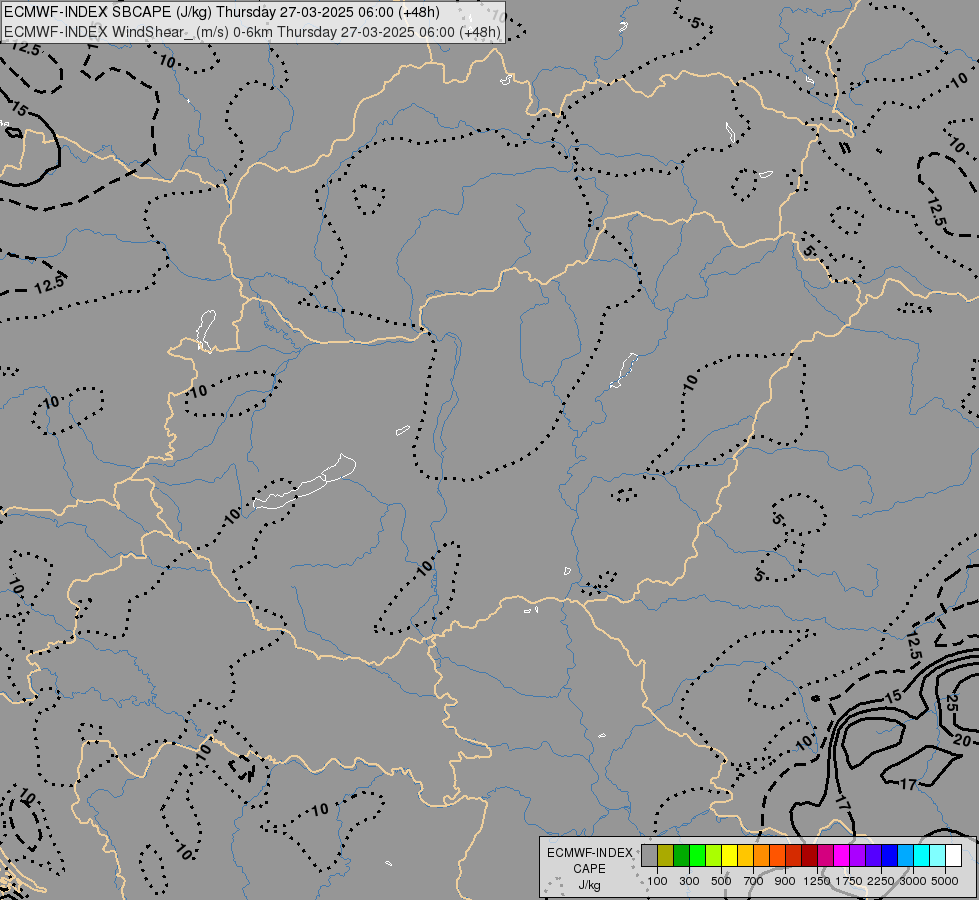Pick the pure yellow legend swatch
Image resolution: width=979 pixels, height=900 pixels.
click(x=729, y=856)
